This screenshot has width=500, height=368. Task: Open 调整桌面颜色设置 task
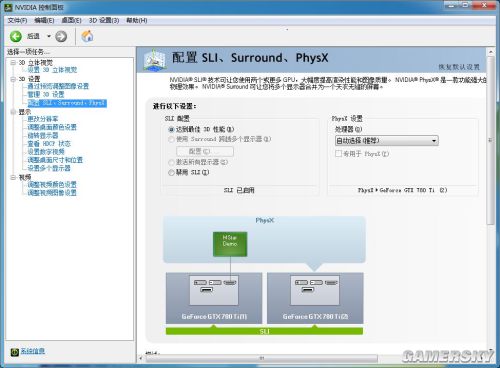pos(52,127)
